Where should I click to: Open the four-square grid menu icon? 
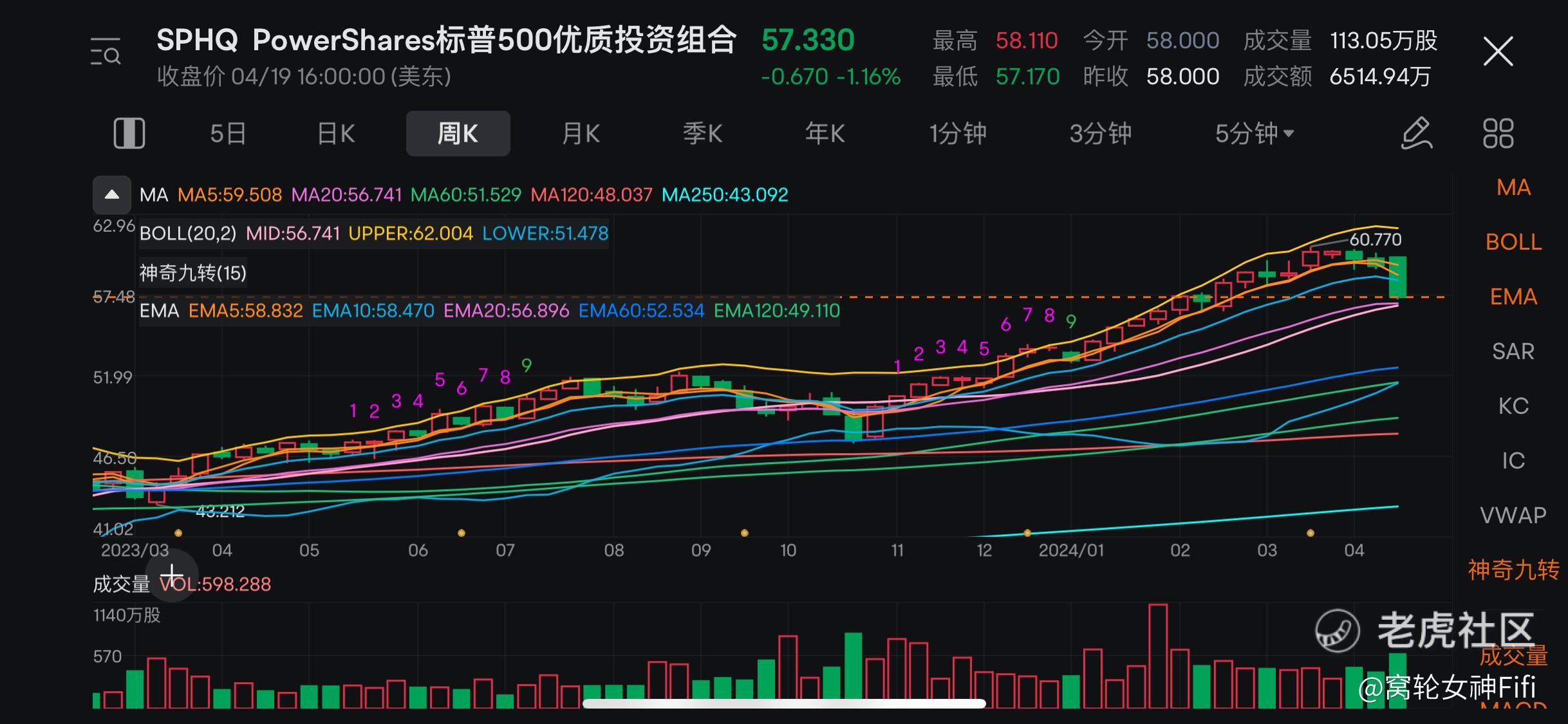click(x=1498, y=133)
